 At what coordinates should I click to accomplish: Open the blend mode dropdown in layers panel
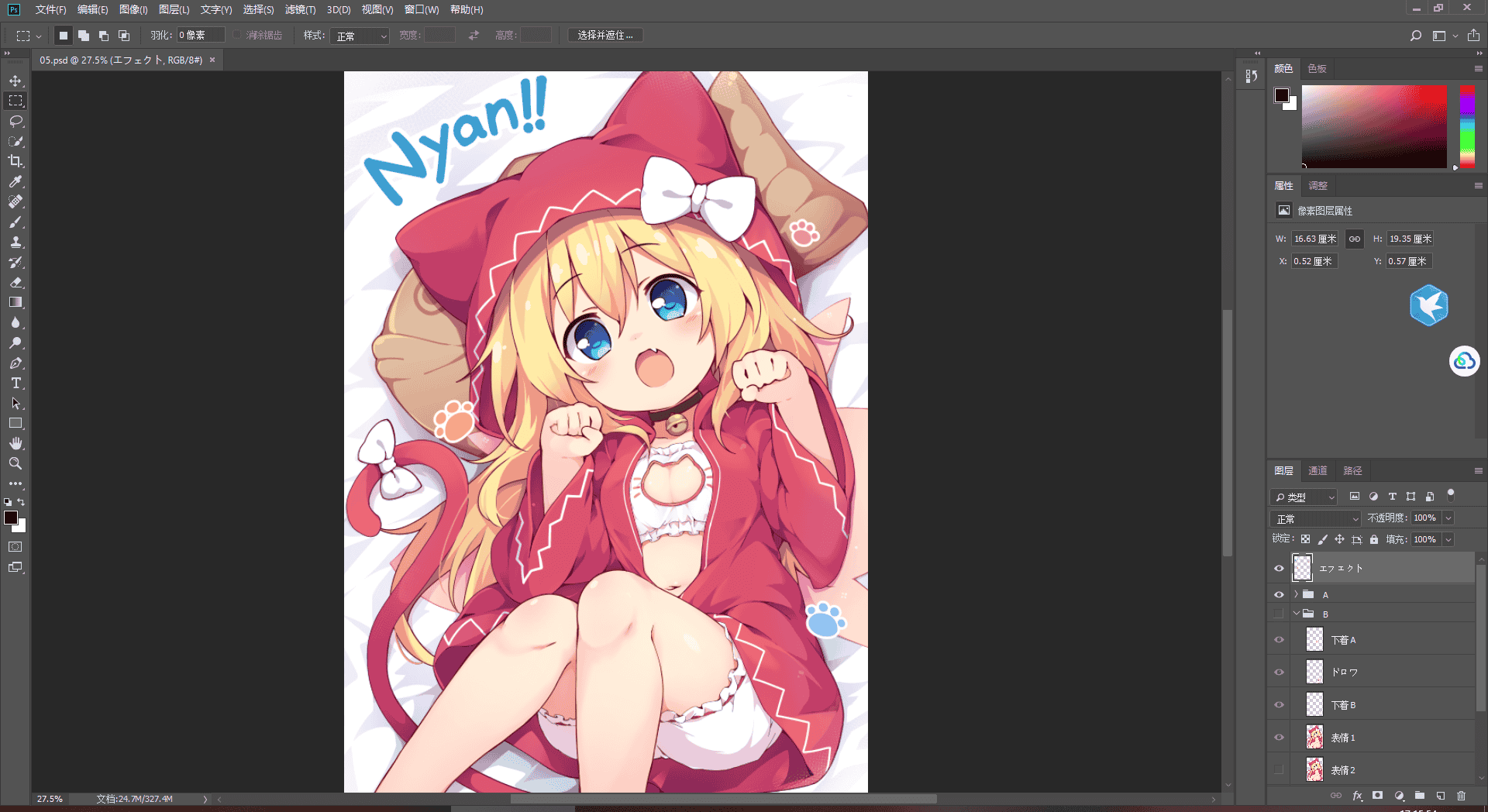1316,518
